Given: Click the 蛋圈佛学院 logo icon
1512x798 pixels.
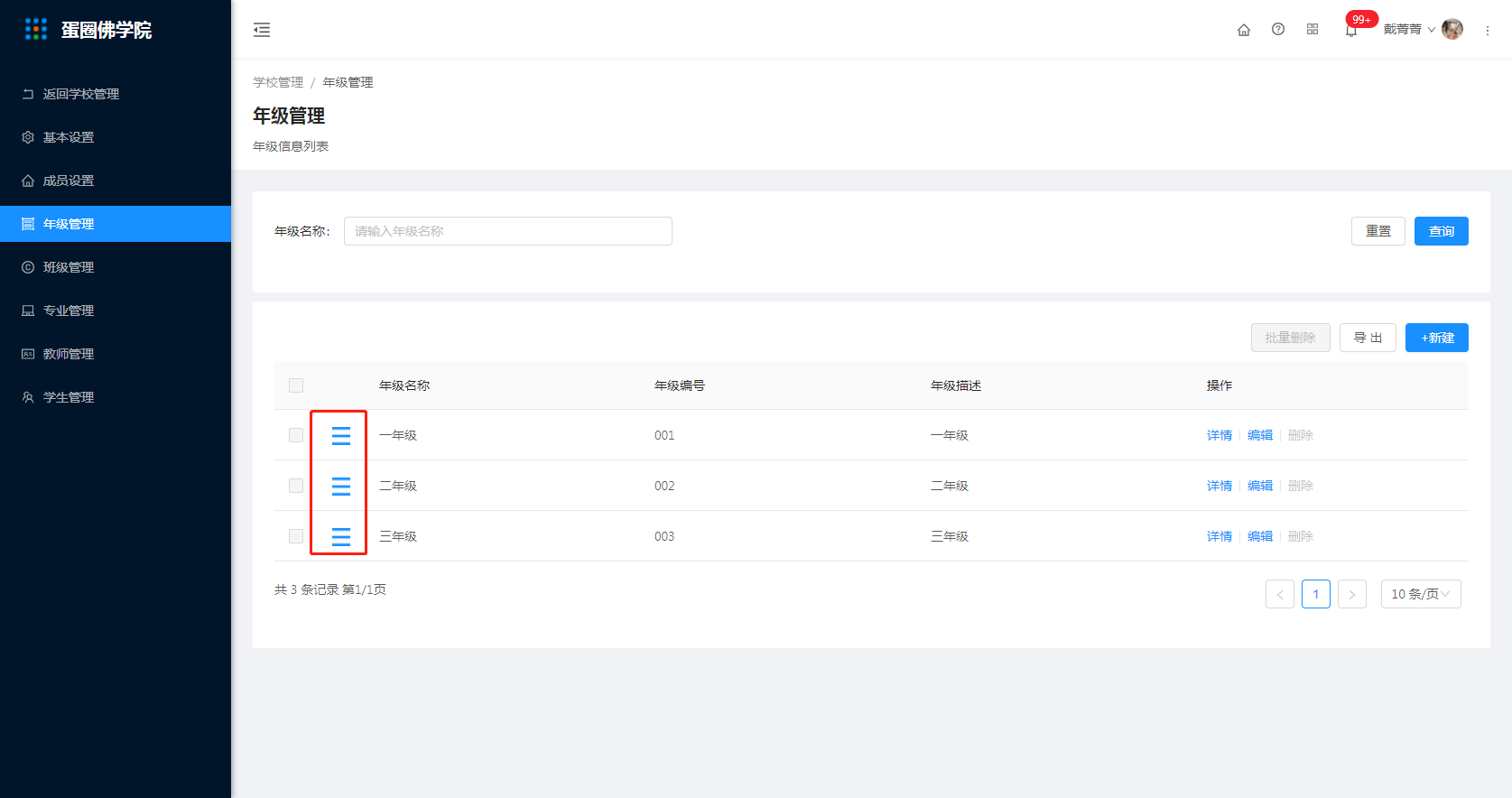Looking at the screenshot, I should coord(36,29).
